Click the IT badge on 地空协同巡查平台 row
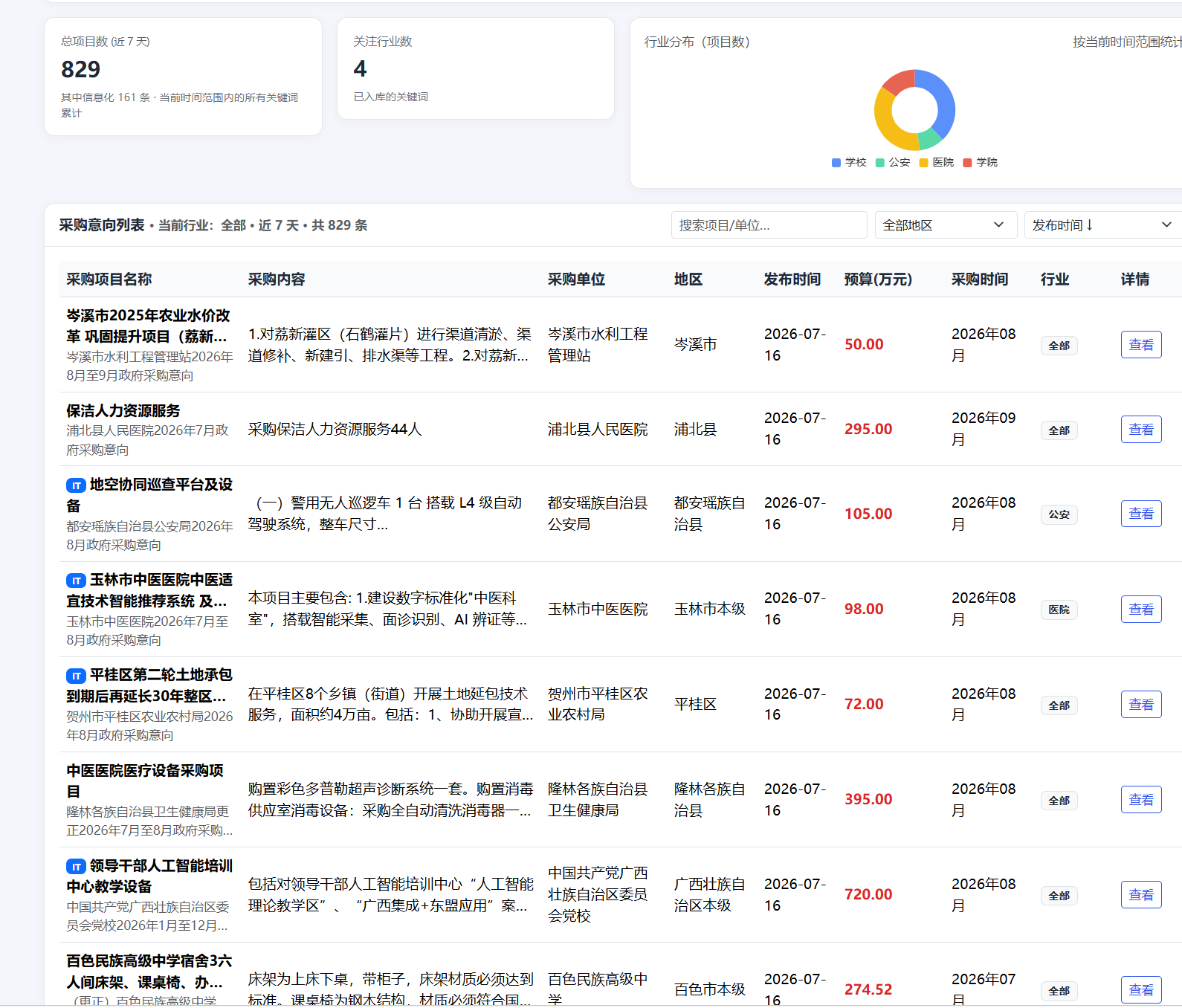The image size is (1182, 1008). [76, 485]
